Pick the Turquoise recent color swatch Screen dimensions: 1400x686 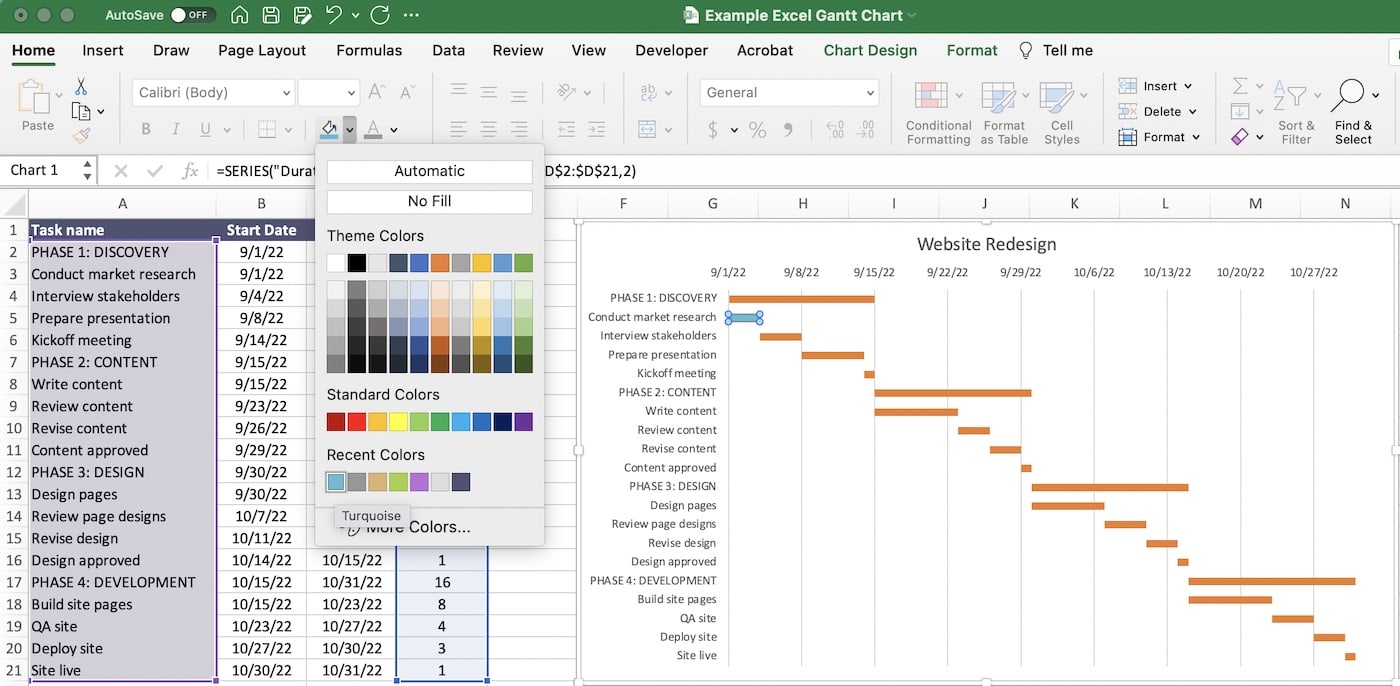[335, 481]
